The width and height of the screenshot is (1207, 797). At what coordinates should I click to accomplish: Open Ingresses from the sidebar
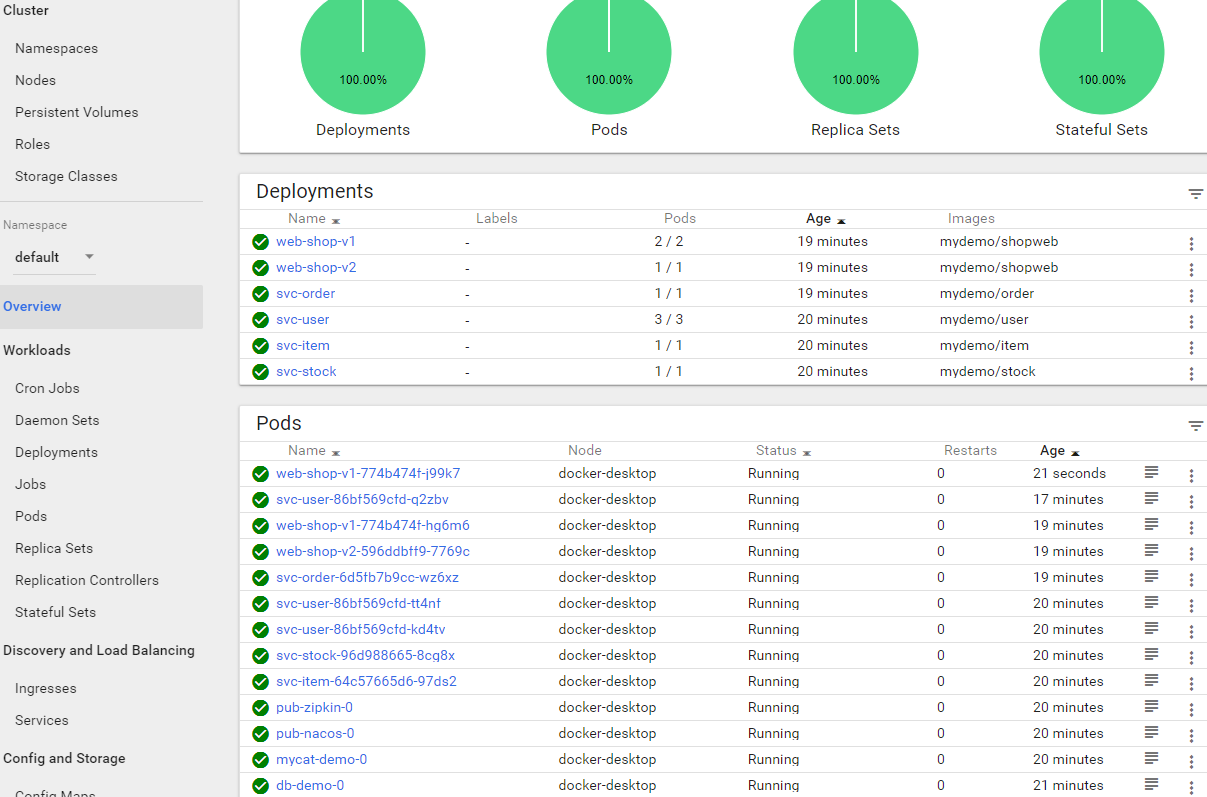[x=46, y=688]
